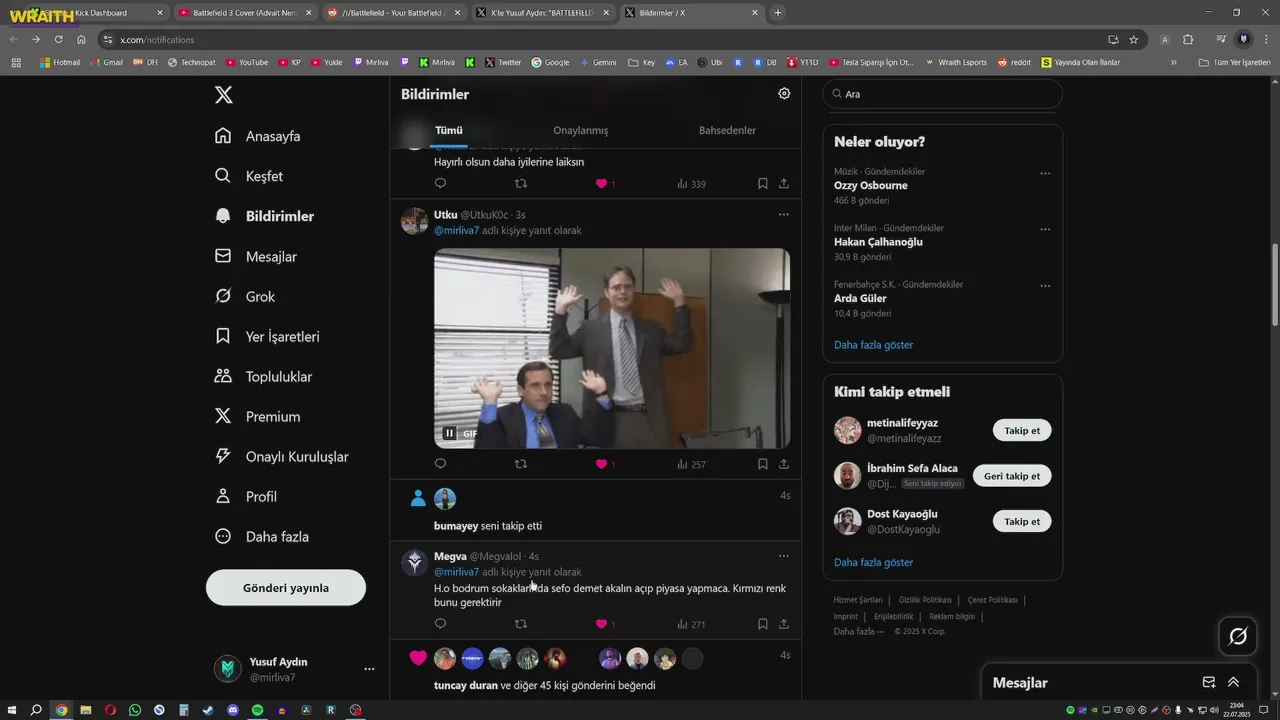This screenshot has height=720, width=1280.
Task: Open The Office GIF image
Action: [x=612, y=348]
